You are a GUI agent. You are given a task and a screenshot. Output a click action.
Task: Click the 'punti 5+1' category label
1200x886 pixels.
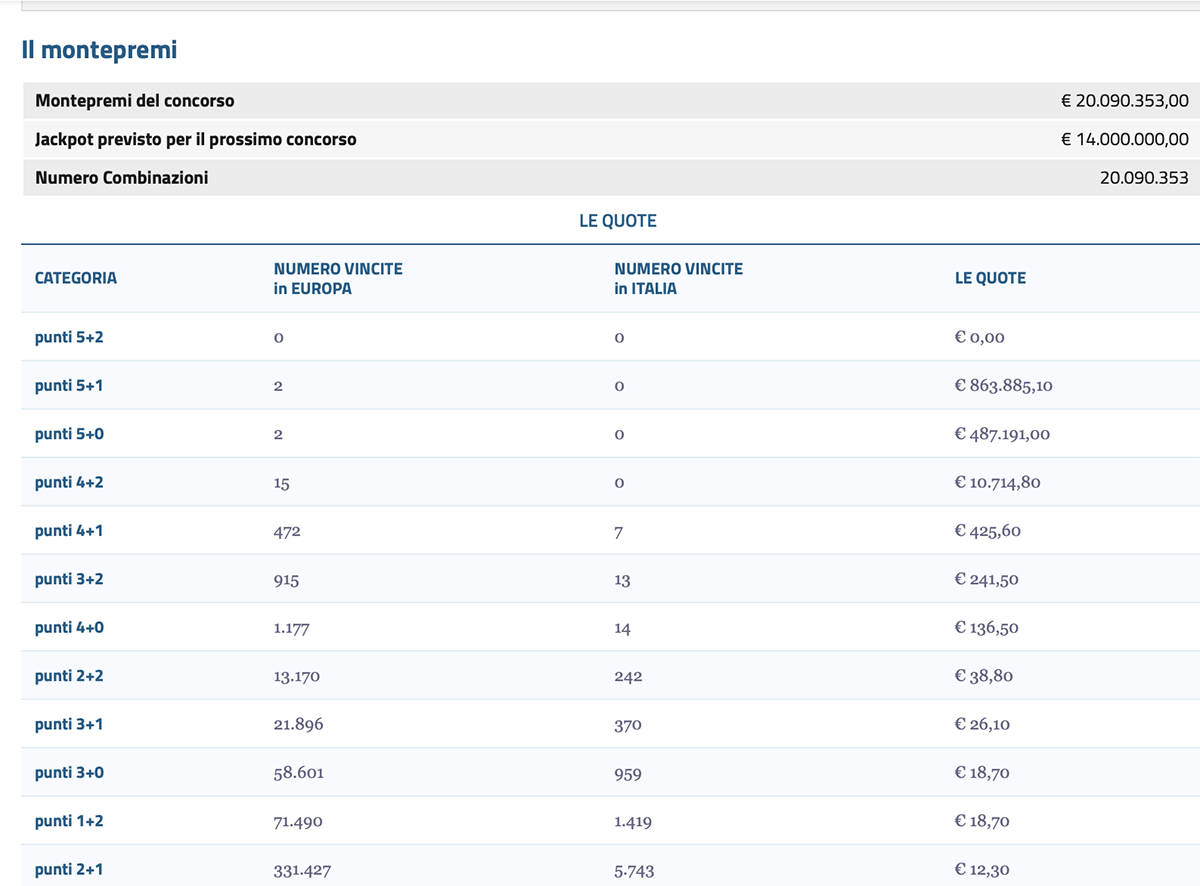[69, 386]
